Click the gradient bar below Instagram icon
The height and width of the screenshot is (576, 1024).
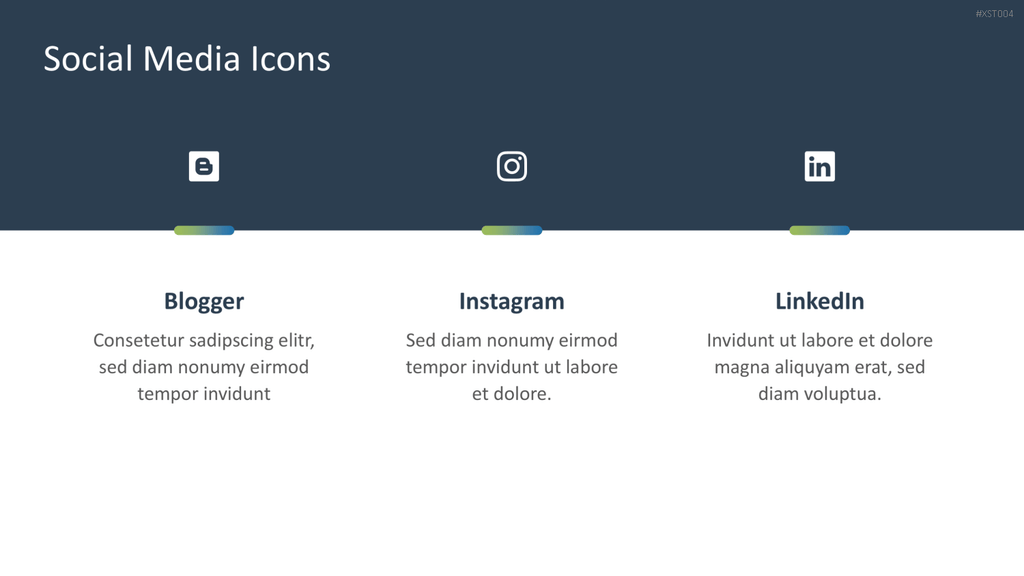tap(512, 230)
